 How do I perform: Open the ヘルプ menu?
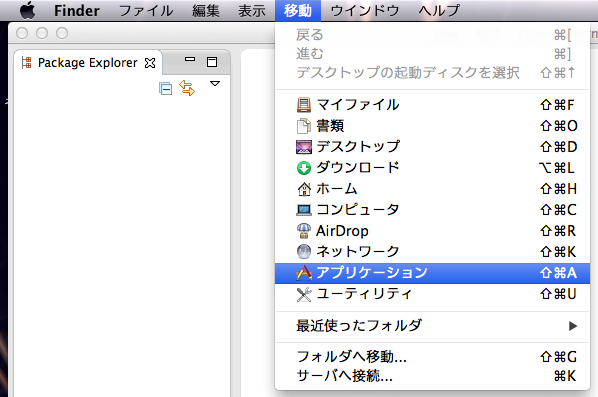click(x=439, y=11)
